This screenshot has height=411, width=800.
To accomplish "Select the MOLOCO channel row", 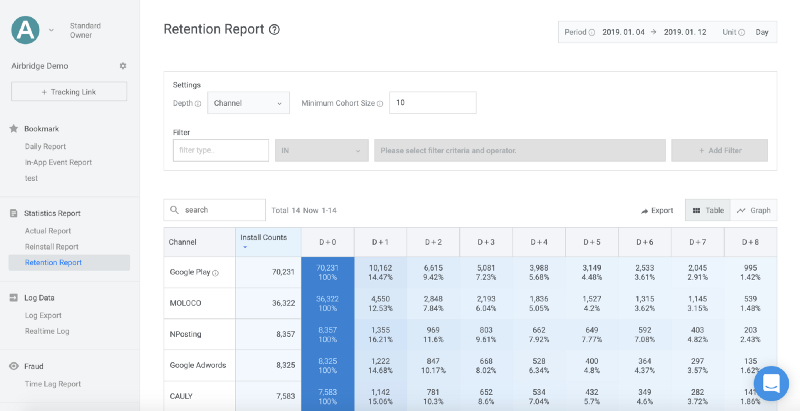I will tap(199, 303).
